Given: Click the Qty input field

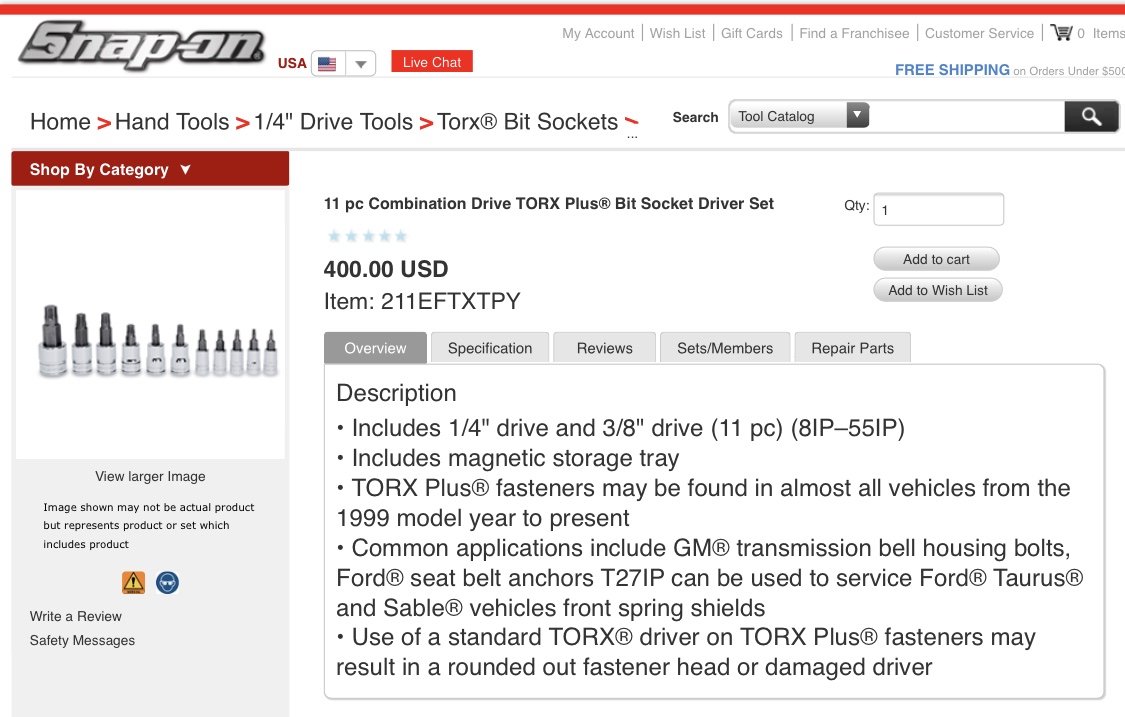Looking at the screenshot, I should 938,210.
